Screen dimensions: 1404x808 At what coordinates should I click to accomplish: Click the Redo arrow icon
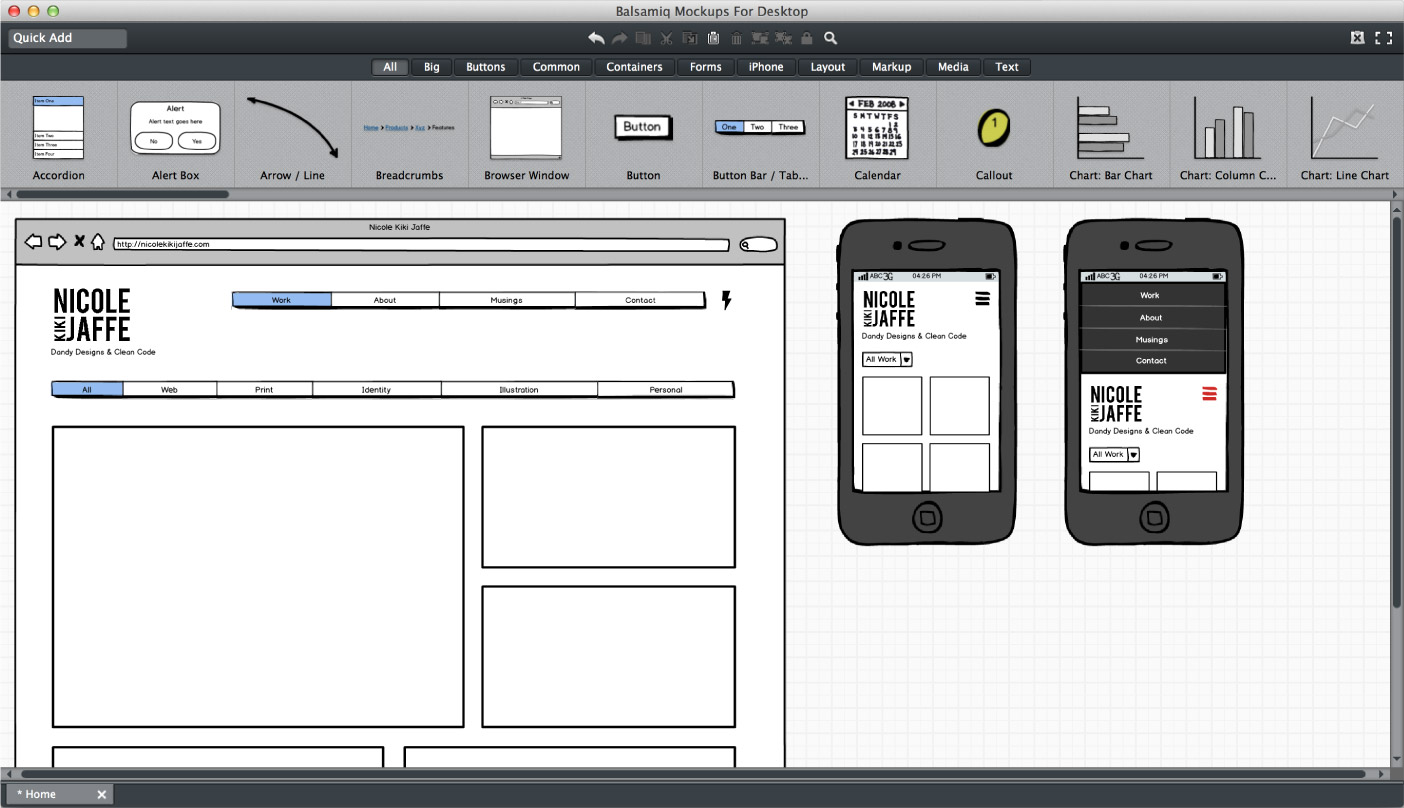coord(619,38)
